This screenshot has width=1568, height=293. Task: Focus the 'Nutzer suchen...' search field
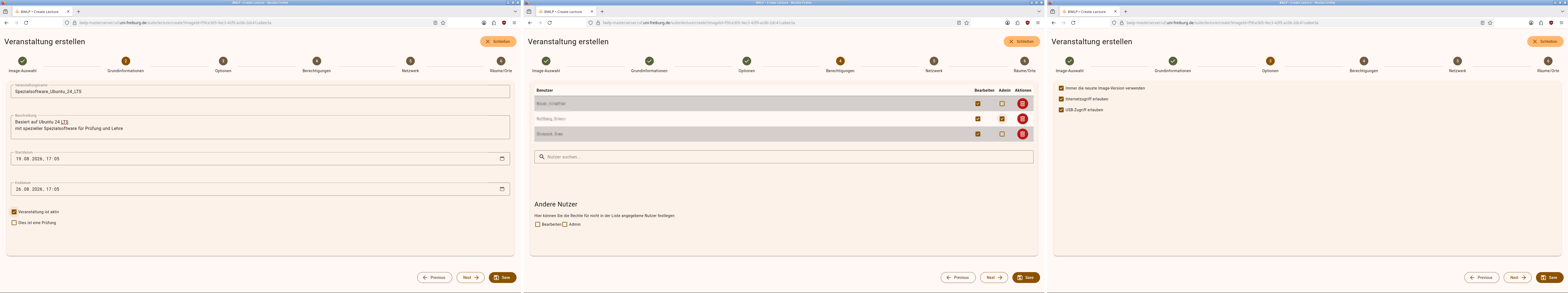[783, 157]
